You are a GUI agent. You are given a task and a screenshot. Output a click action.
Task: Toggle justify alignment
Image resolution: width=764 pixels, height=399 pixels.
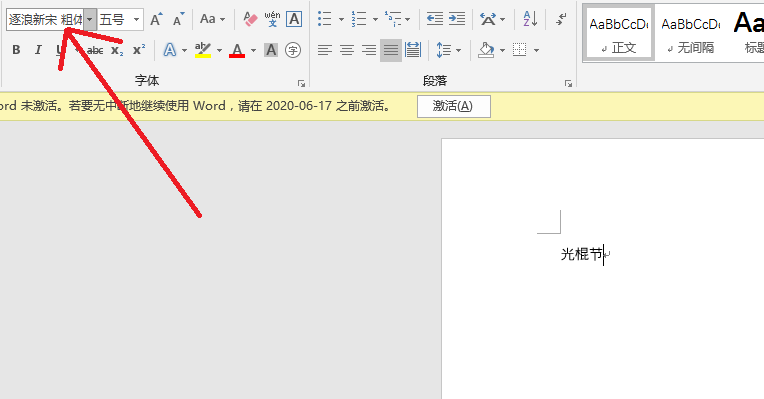click(391, 50)
